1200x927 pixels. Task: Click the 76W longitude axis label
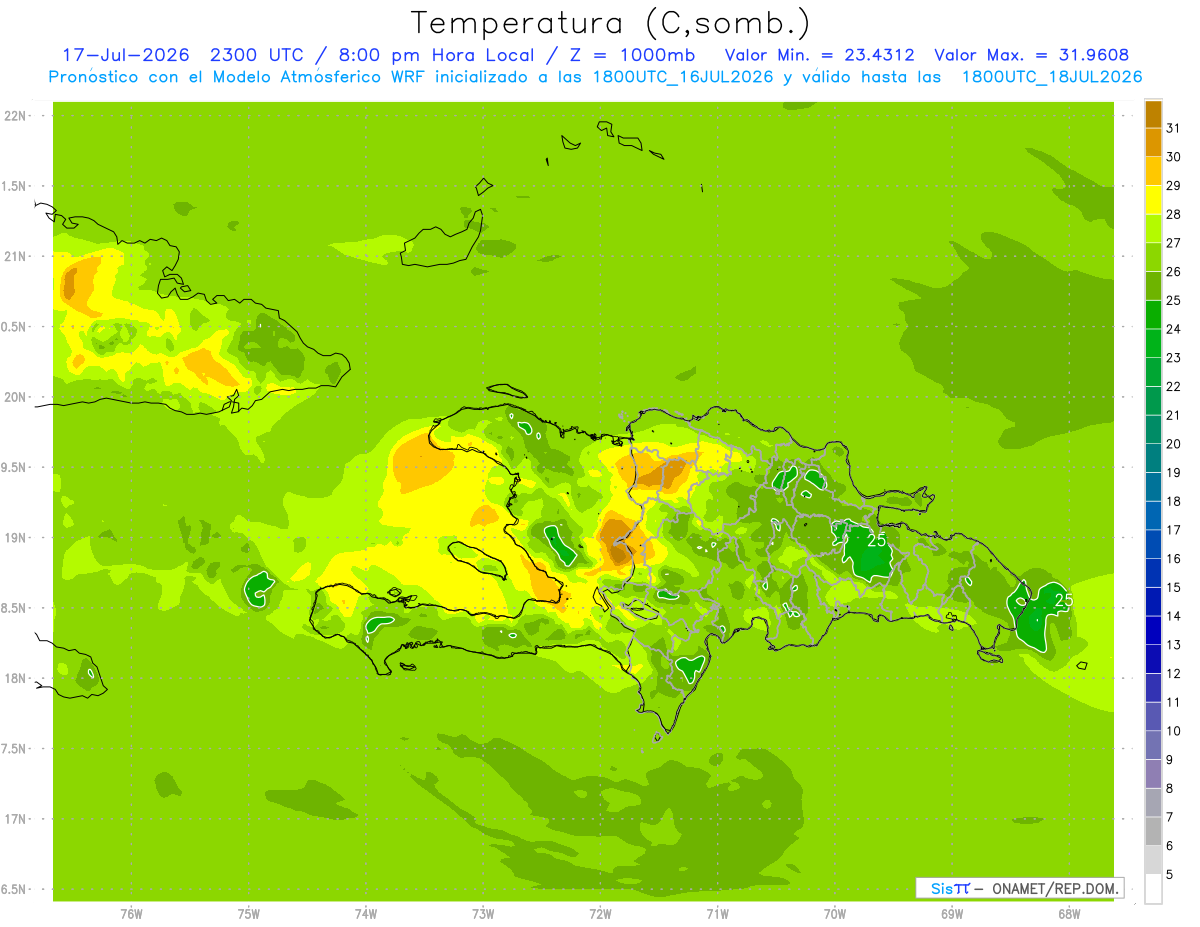coord(131,913)
